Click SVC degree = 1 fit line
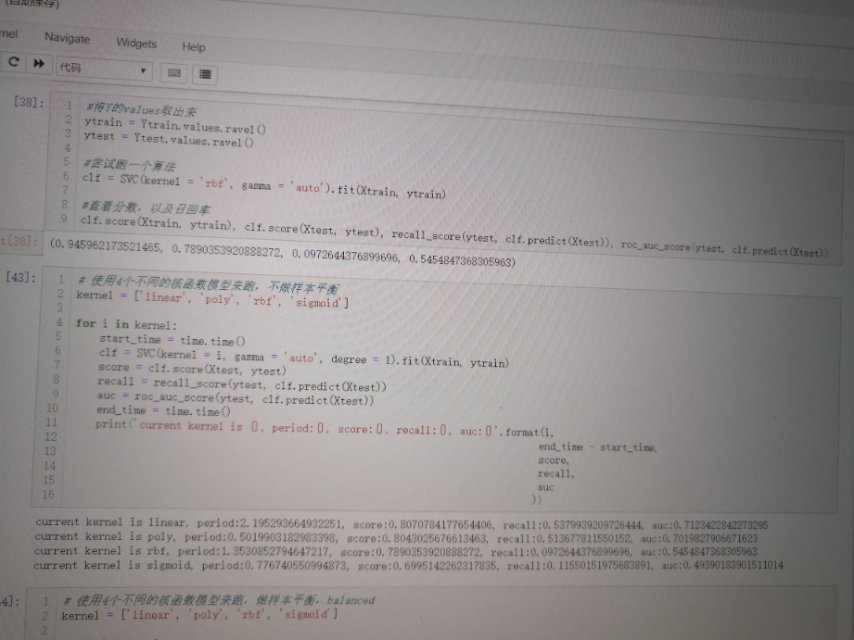The width and height of the screenshot is (854, 640). [x=303, y=357]
